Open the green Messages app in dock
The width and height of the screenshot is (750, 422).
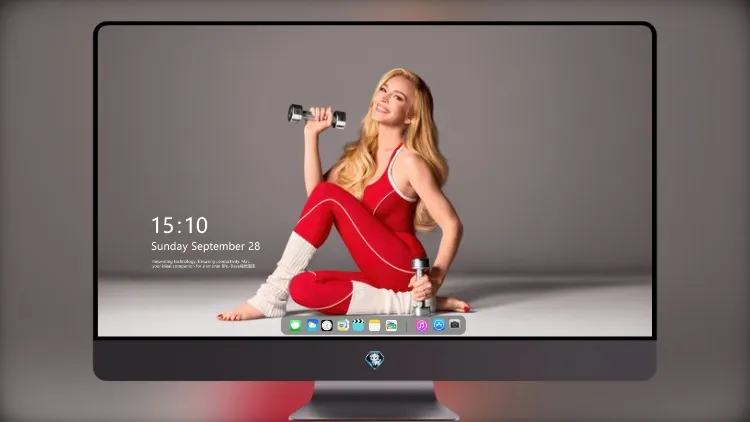pyautogui.click(x=295, y=326)
